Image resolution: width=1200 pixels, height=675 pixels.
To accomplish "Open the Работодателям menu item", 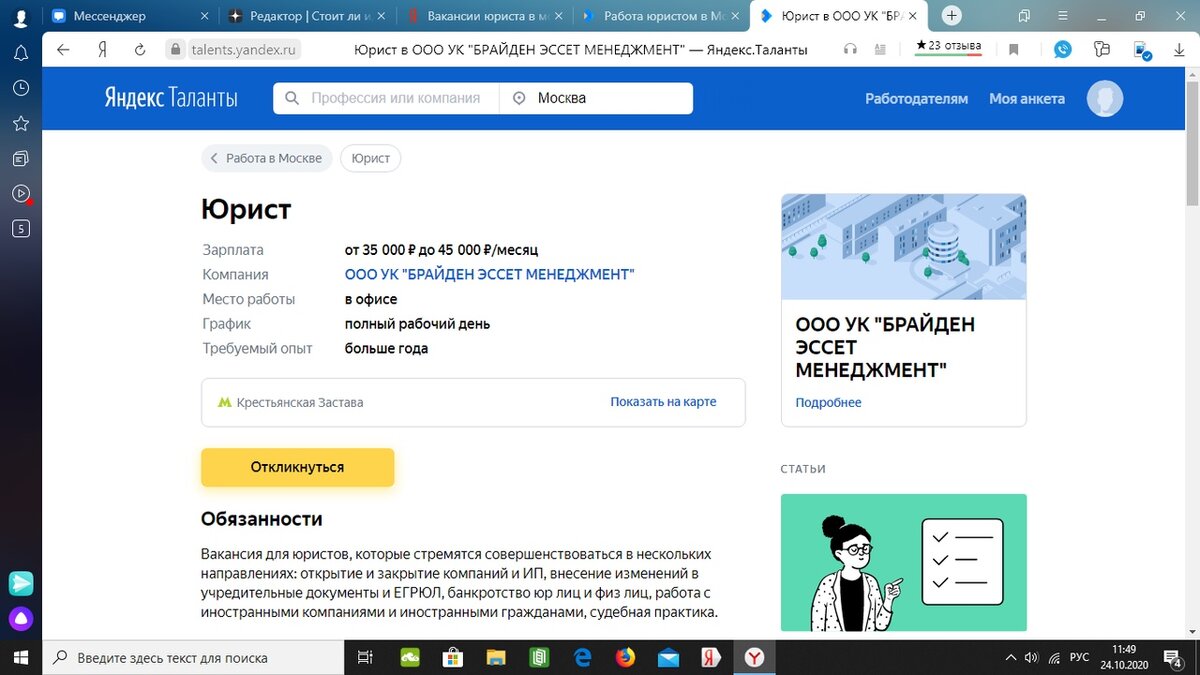I will (x=916, y=98).
